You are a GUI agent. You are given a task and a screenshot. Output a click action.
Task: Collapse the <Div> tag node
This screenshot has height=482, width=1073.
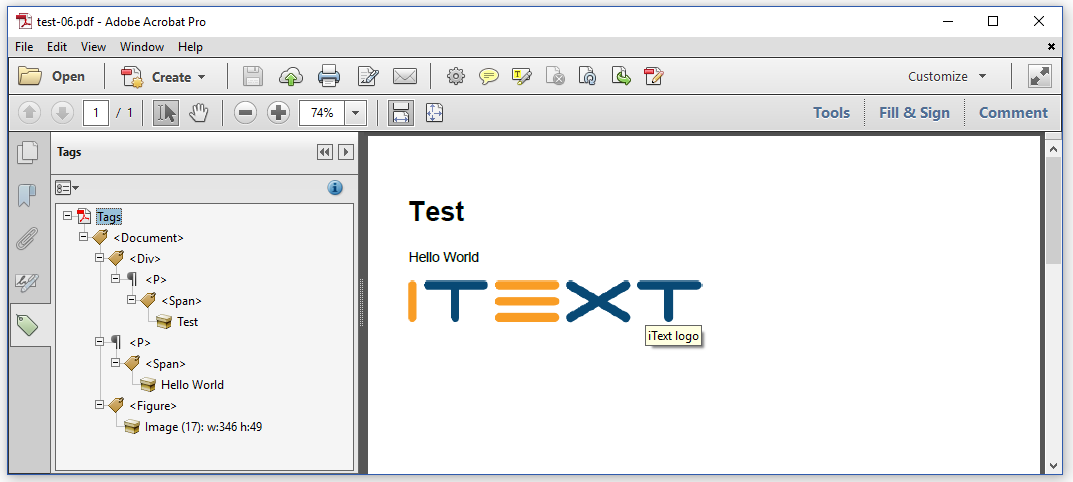point(99,258)
